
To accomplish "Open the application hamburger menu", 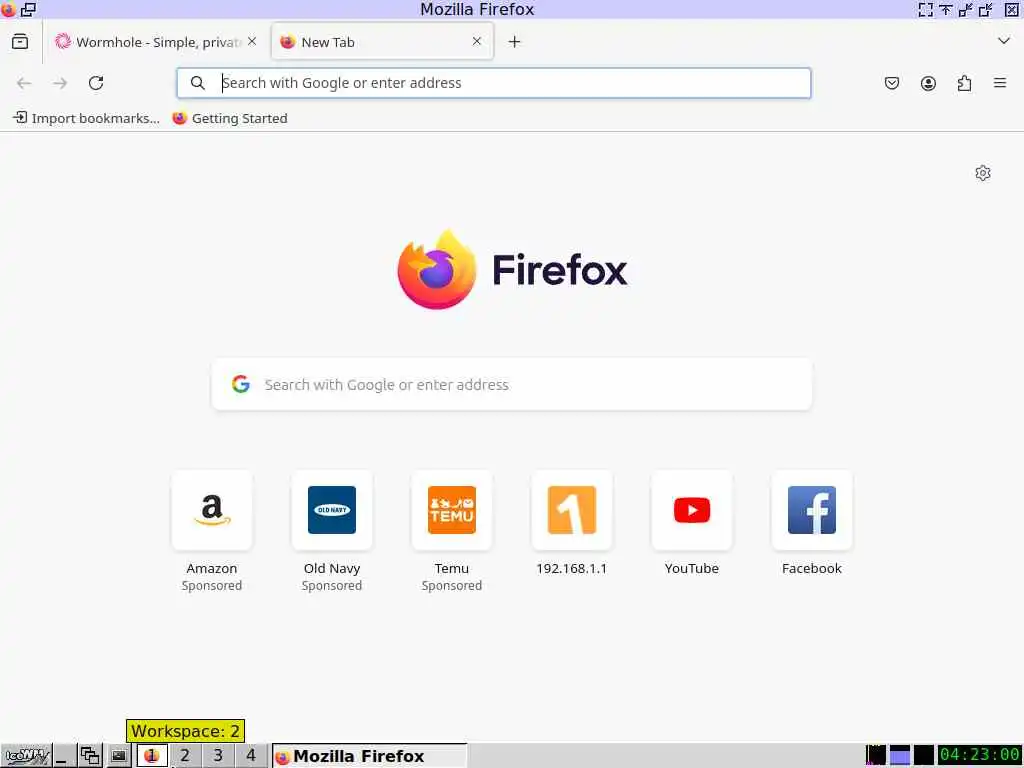I will click(1000, 83).
